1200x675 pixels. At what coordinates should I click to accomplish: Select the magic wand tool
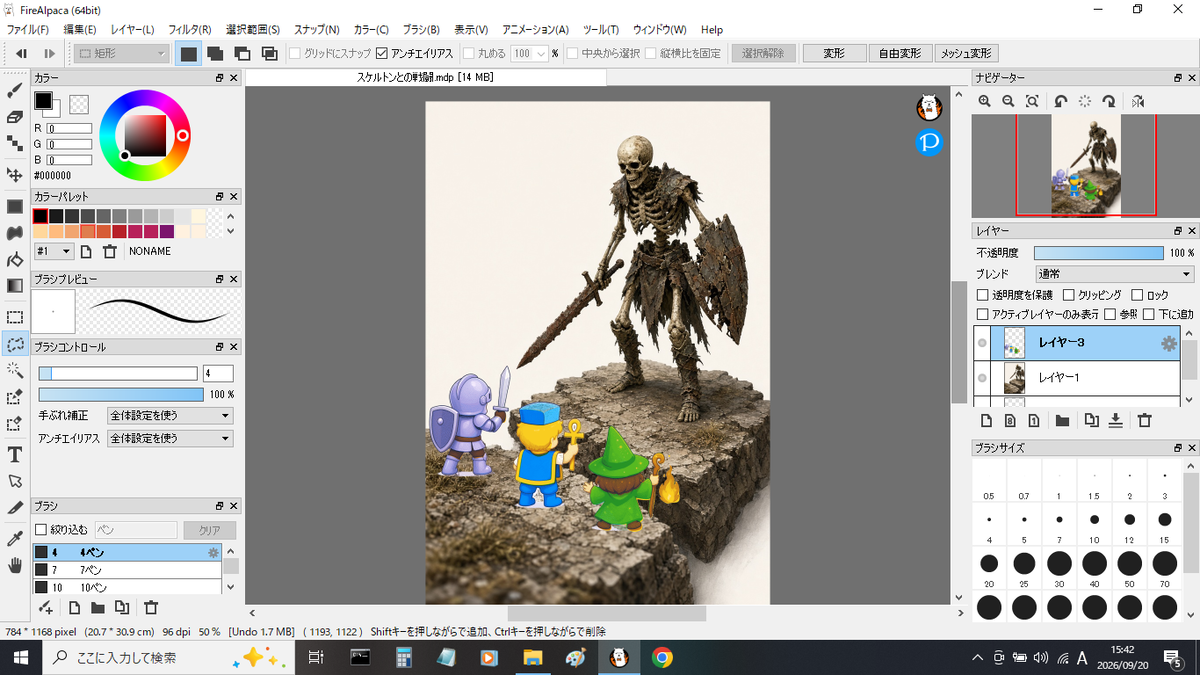pos(15,370)
